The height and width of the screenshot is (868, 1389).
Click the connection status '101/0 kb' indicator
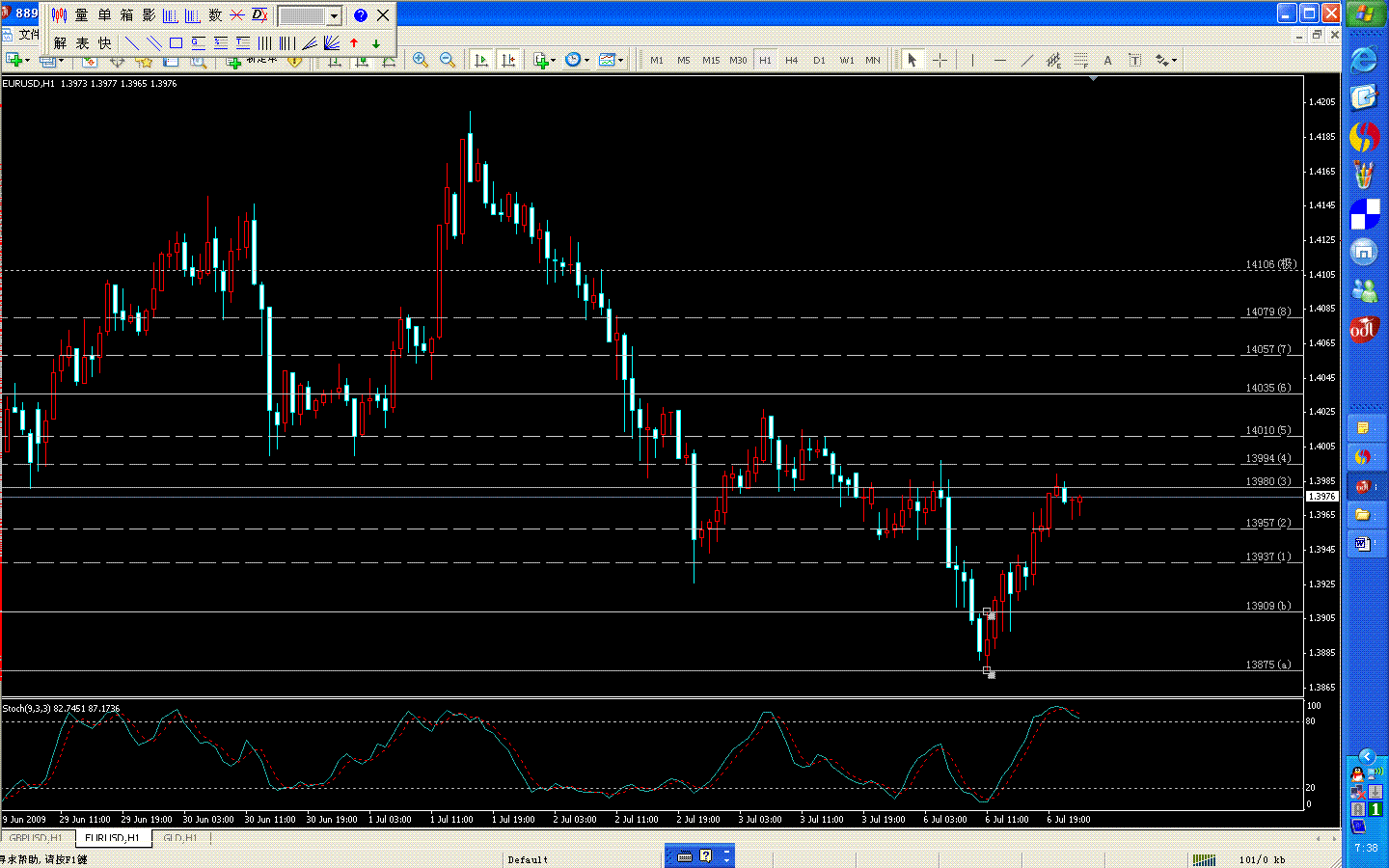(x=1262, y=859)
